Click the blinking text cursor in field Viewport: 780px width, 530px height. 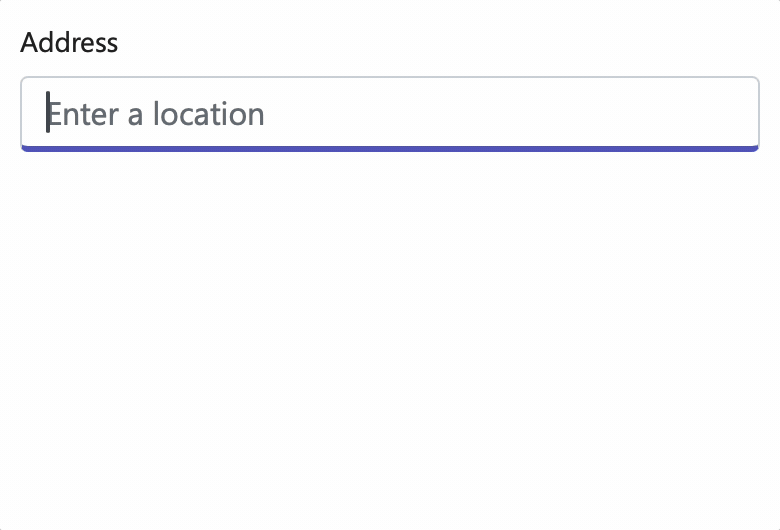tap(48, 112)
